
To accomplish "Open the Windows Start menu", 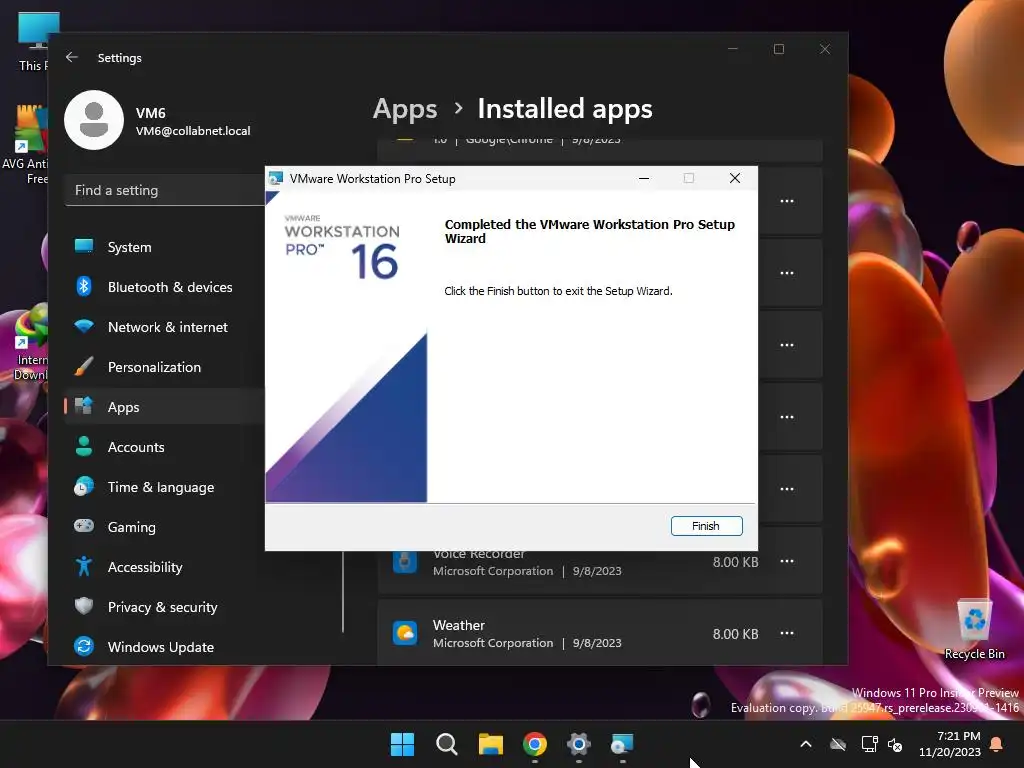I will tap(402, 744).
